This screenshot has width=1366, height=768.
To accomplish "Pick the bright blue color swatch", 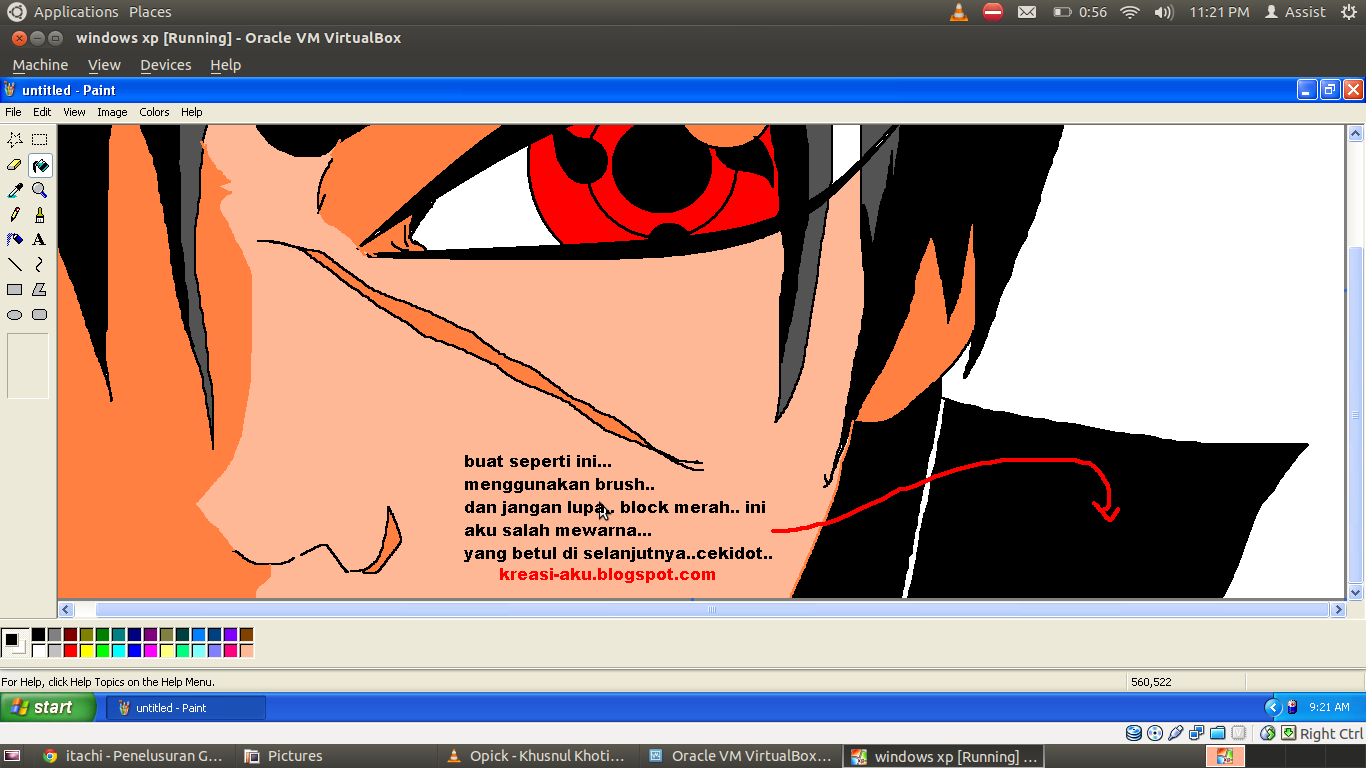I will pos(134,651).
